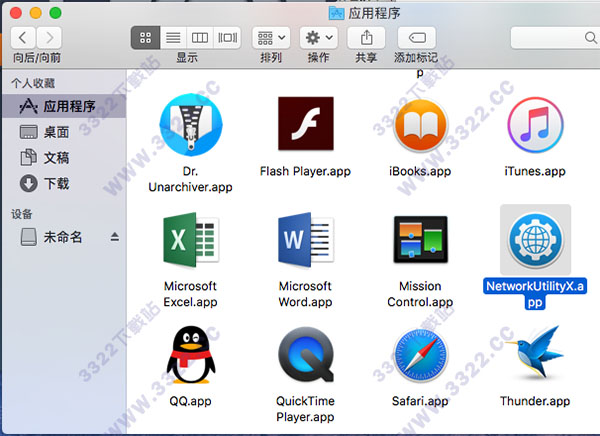Click the 'Safari.app' file name
This screenshot has width=600, height=436.
click(420, 401)
